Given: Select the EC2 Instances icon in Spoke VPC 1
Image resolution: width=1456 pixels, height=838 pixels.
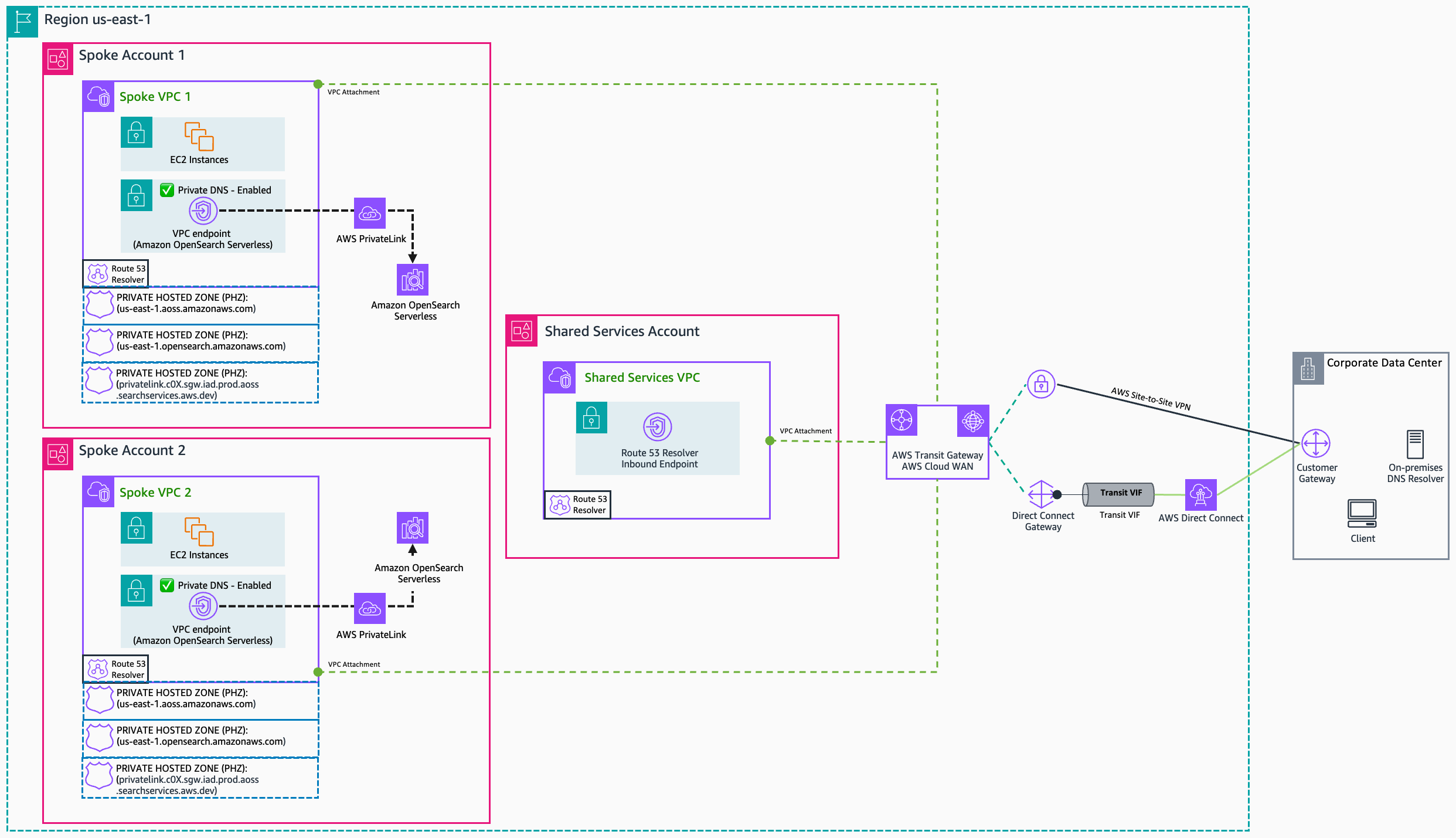Looking at the screenshot, I should tap(199, 136).
